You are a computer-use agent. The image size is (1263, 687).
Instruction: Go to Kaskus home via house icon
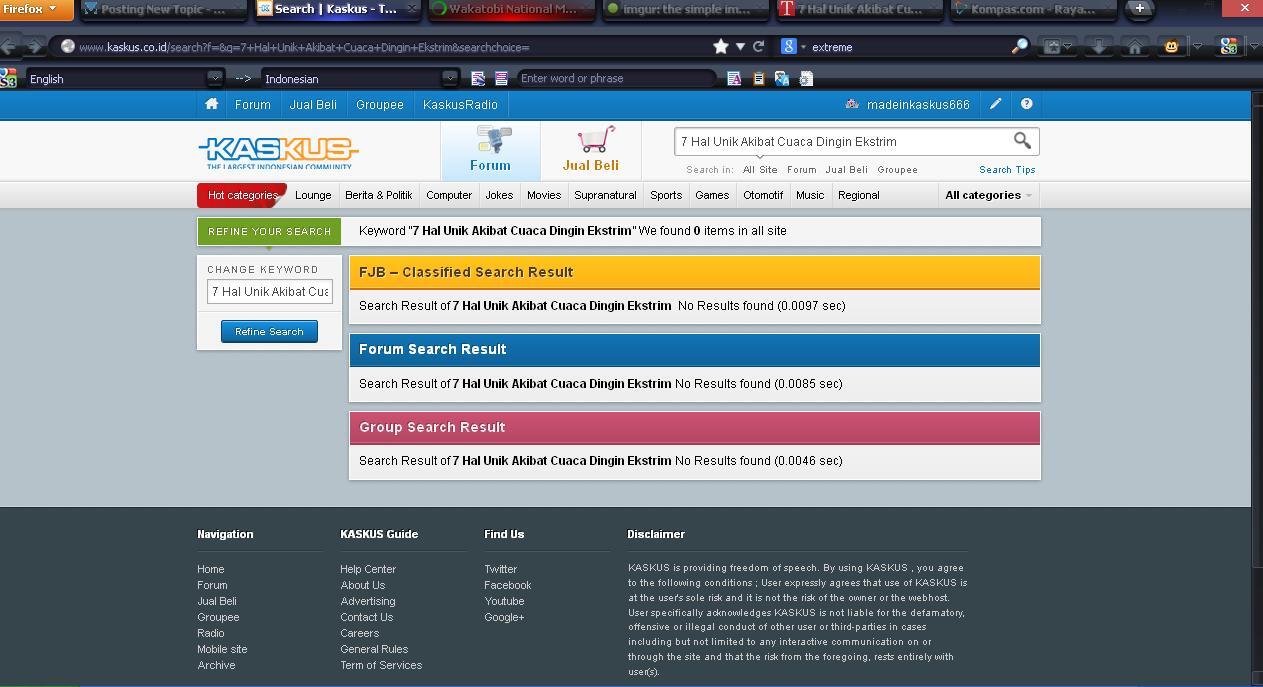tap(211, 104)
